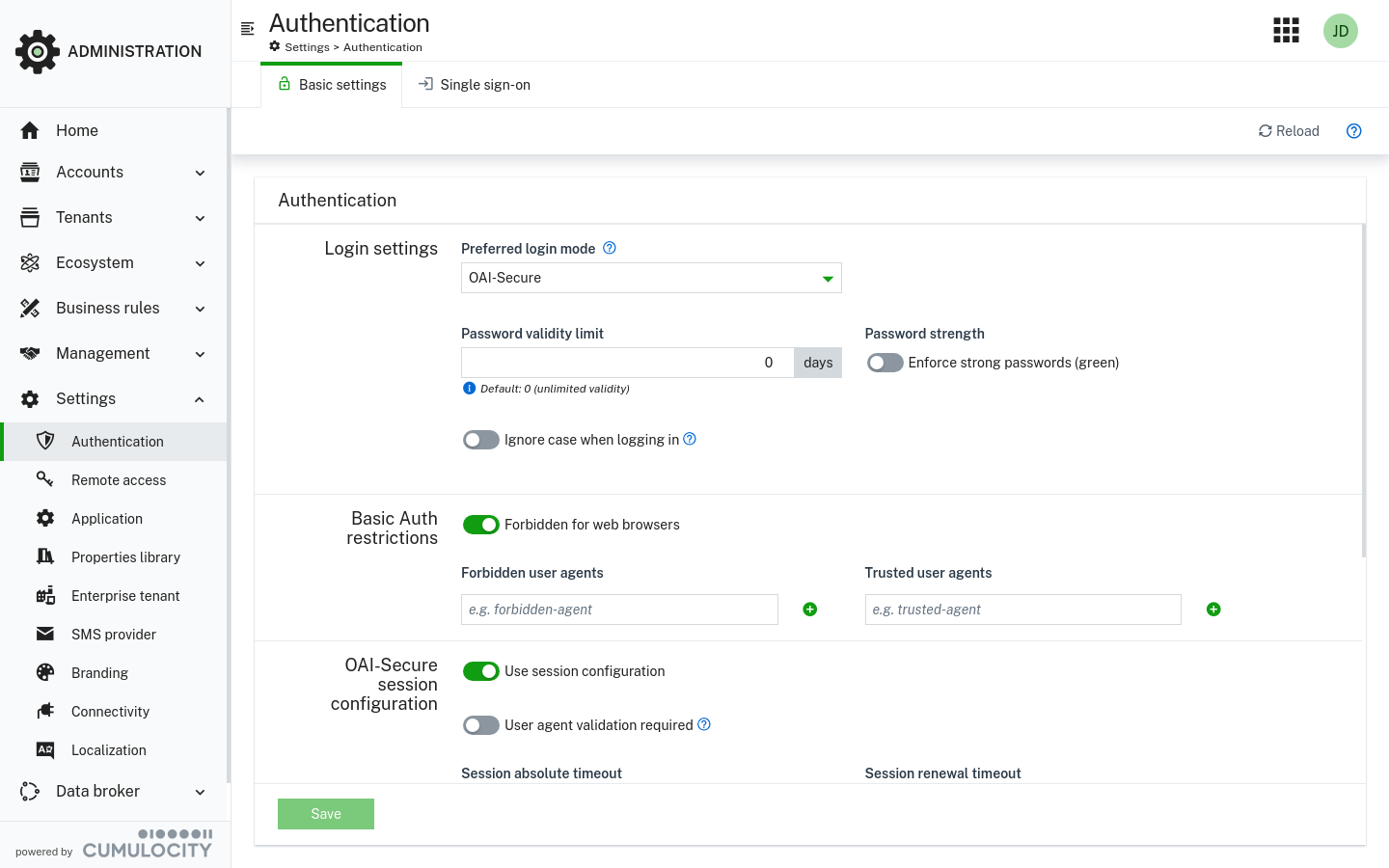Select the Branding palette icon
Viewport: 1389px width, 868px height.
point(45,672)
